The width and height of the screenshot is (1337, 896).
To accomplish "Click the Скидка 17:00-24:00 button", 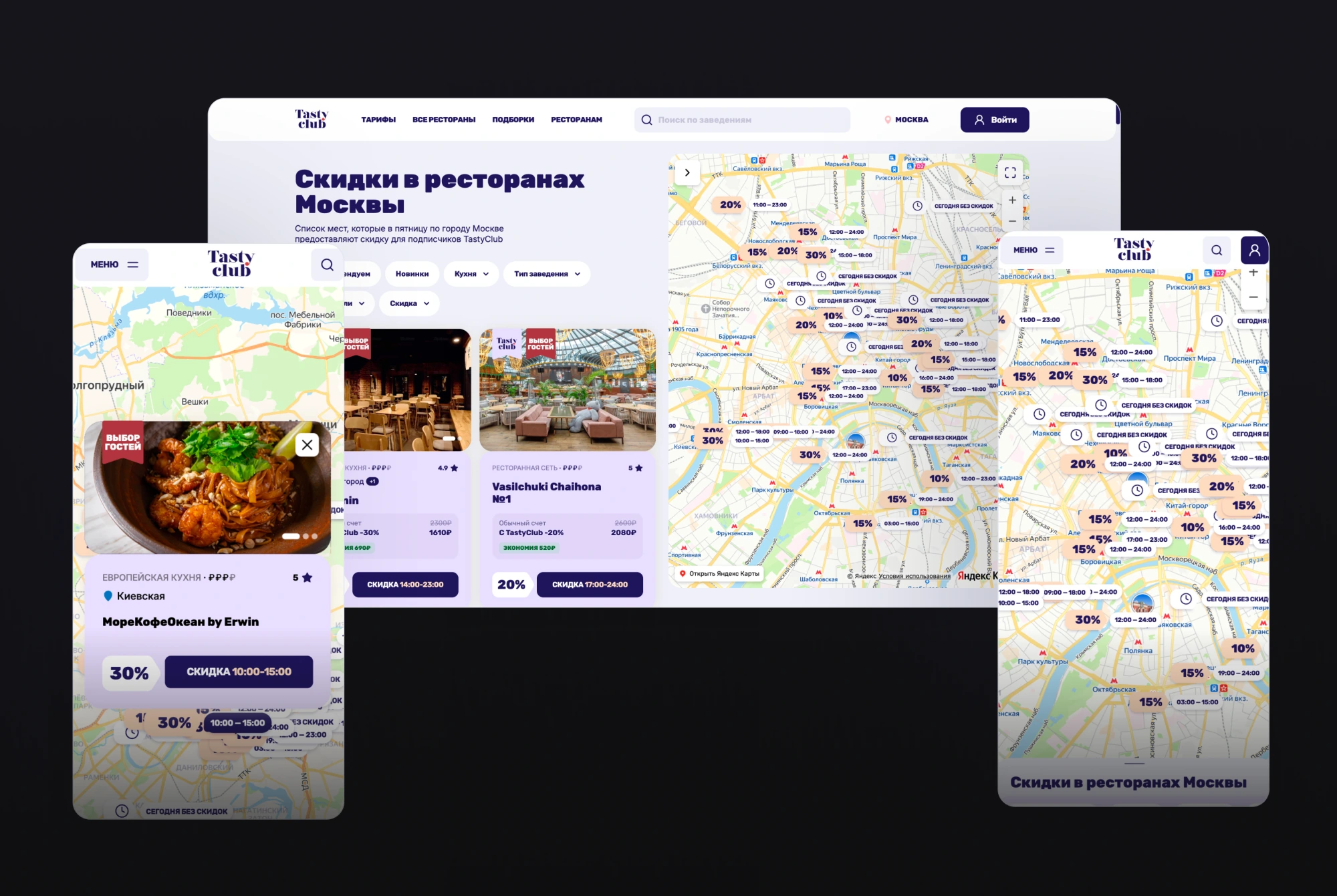I will tap(590, 585).
